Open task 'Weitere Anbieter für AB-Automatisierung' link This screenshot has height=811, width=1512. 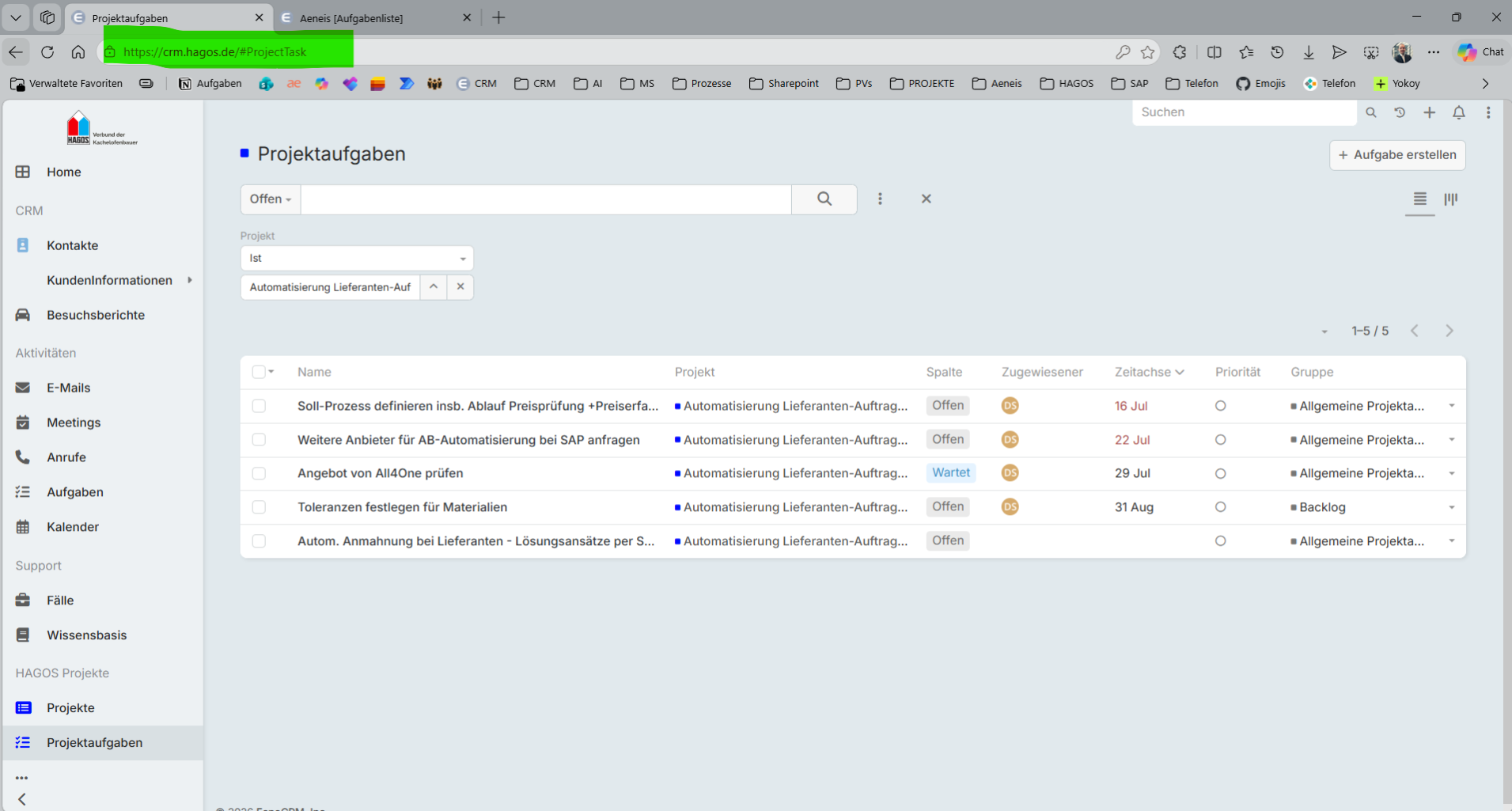click(468, 440)
